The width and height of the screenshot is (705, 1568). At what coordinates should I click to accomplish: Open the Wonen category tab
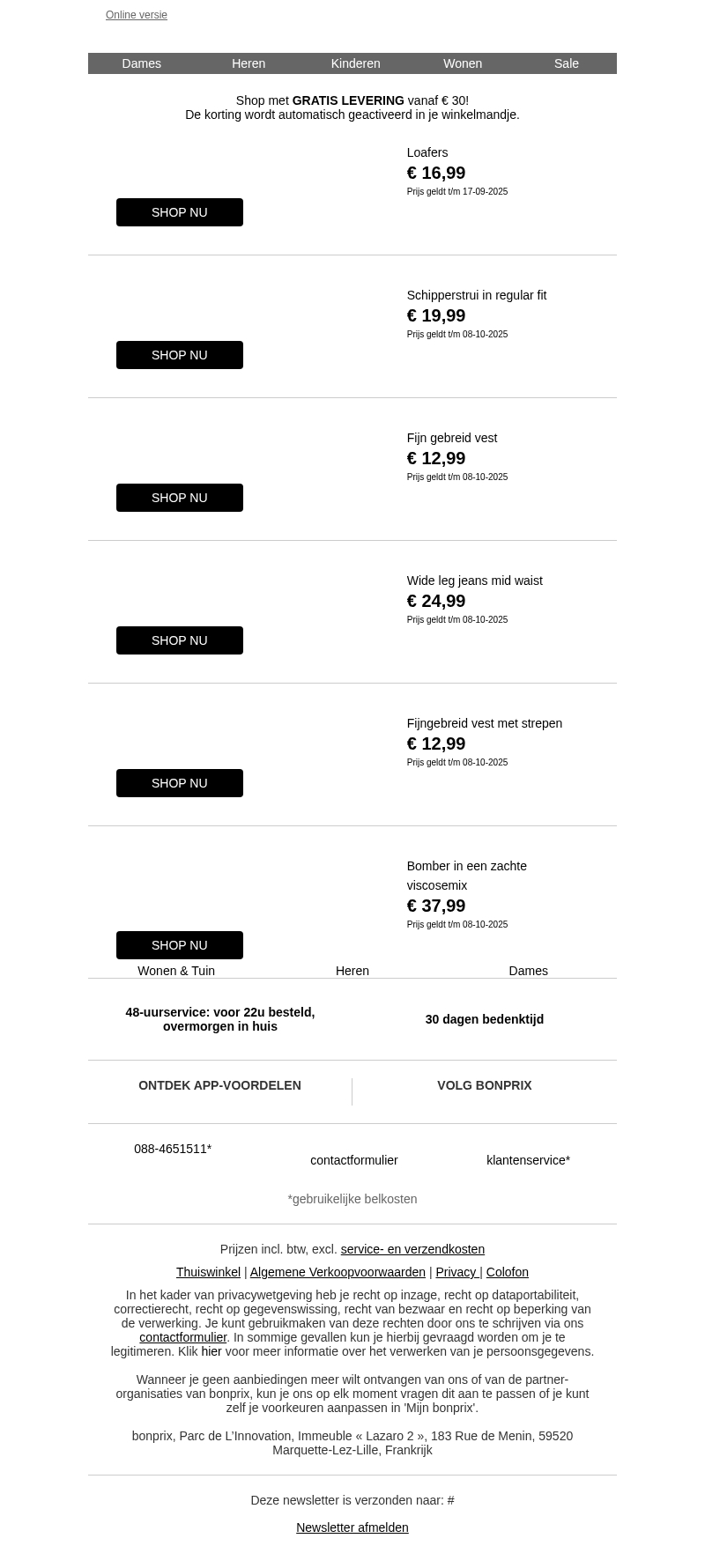point(462,63)
